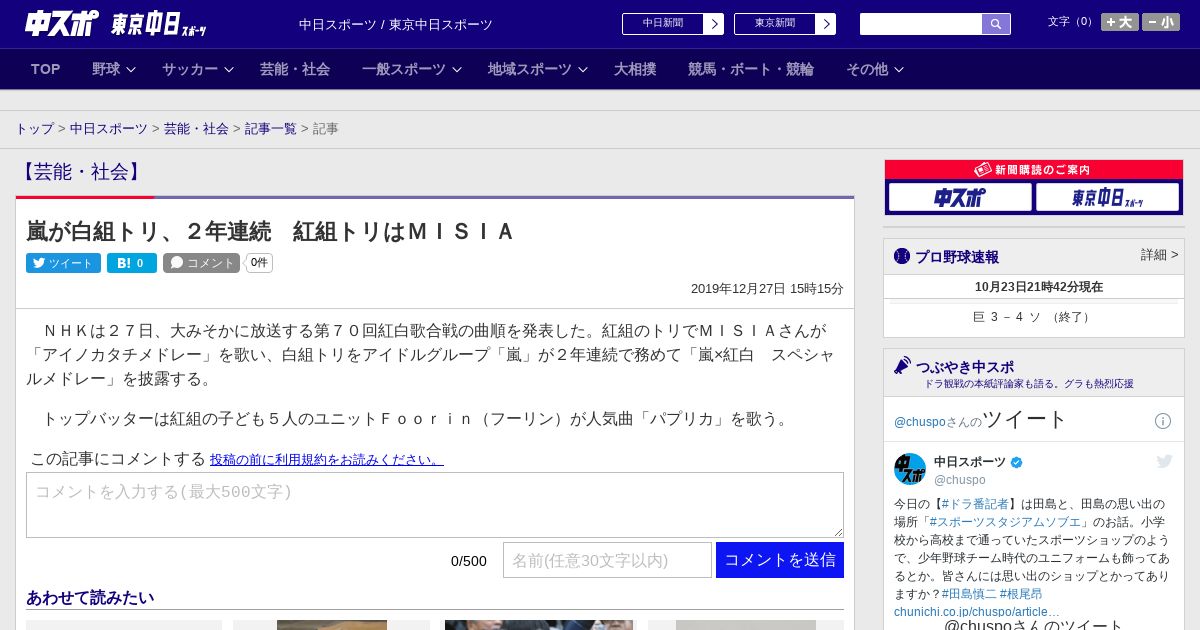
Task: Decrease font size with －小 button
Action: tap(1161, 22)
